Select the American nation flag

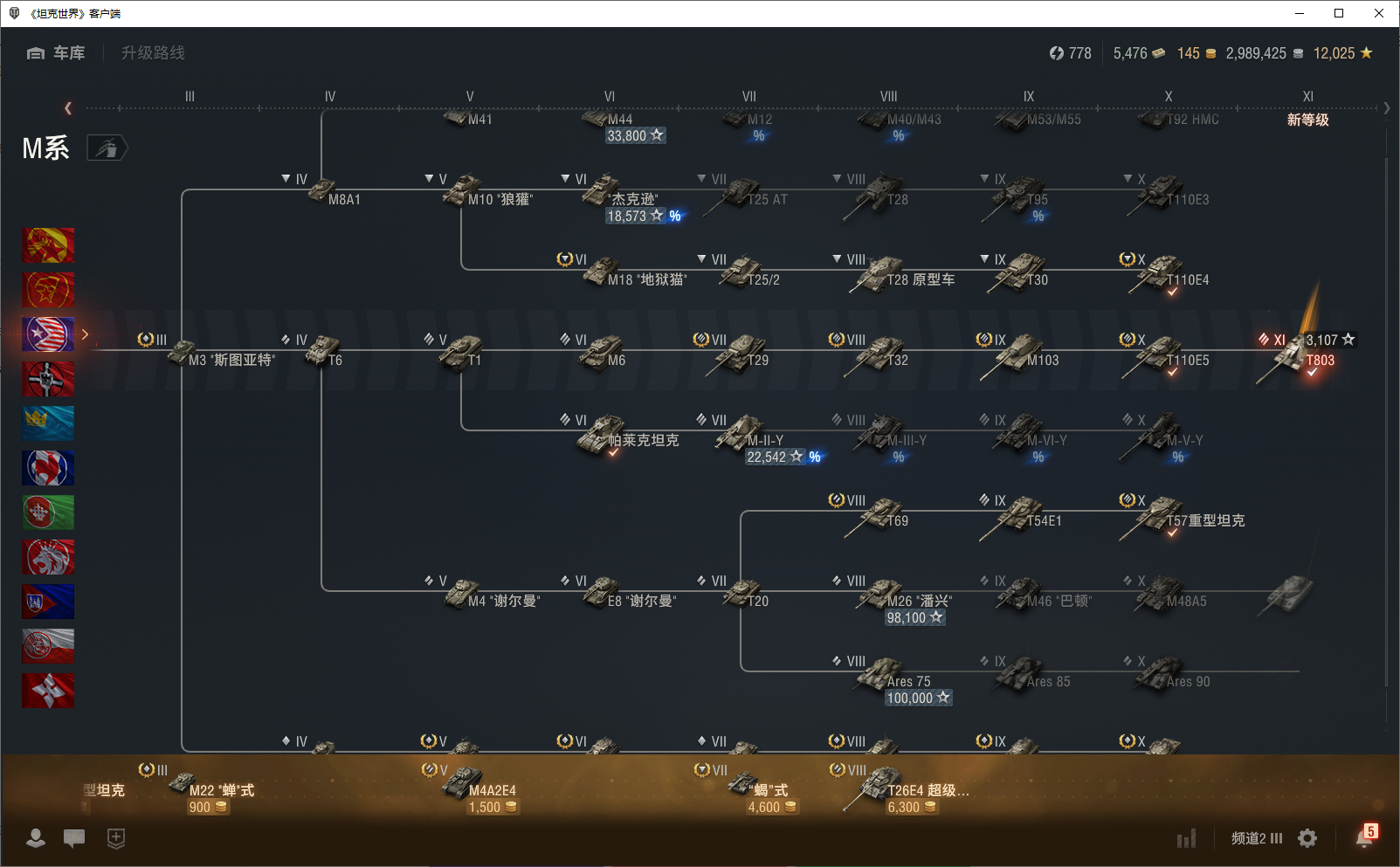48,334
